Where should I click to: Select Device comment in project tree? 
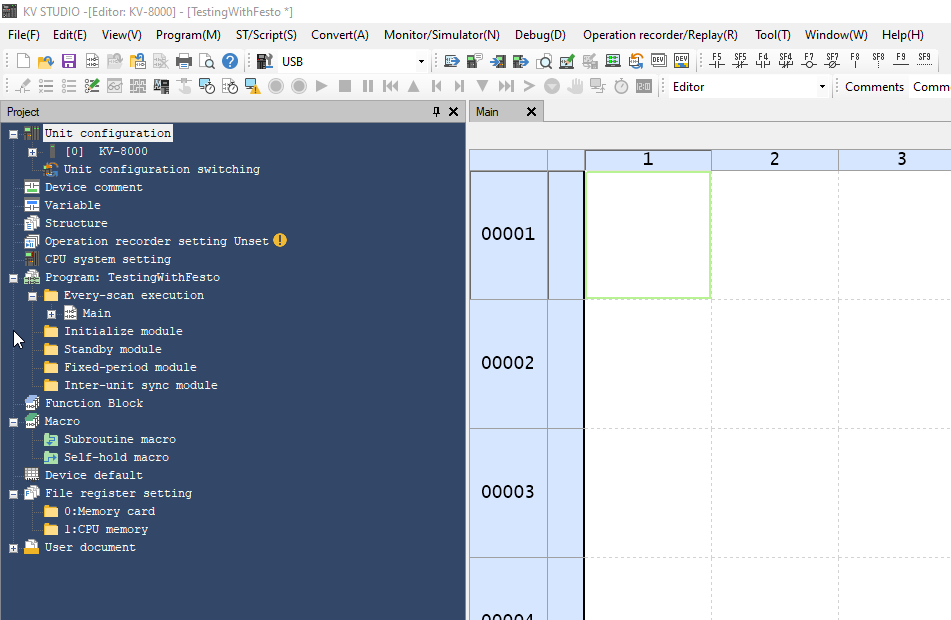pyautogui.click(x=93, y=187)
